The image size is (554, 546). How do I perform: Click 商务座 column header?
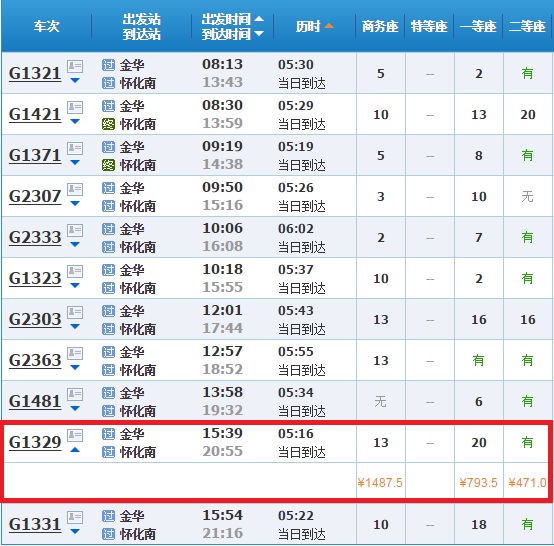[x=380, y=26]
